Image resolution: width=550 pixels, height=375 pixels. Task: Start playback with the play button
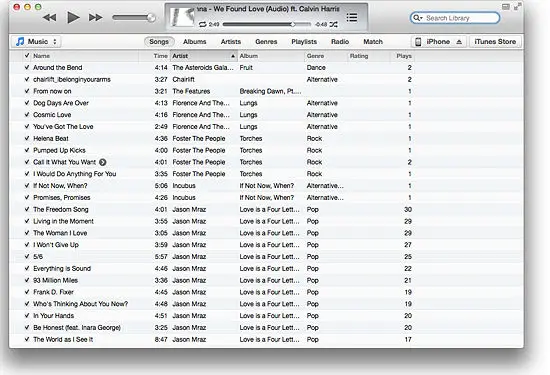point(73,17)
